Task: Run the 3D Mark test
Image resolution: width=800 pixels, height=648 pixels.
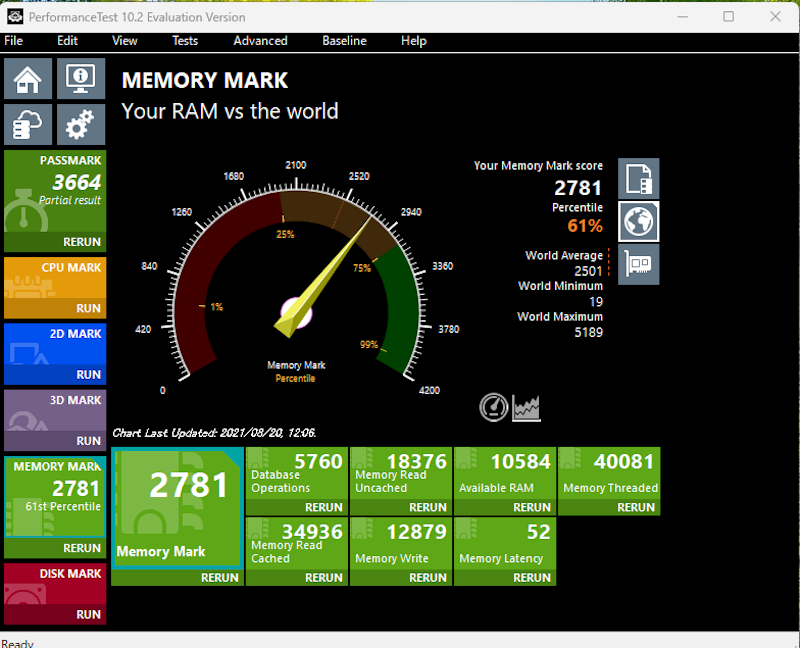Action: tap(55, 441)
